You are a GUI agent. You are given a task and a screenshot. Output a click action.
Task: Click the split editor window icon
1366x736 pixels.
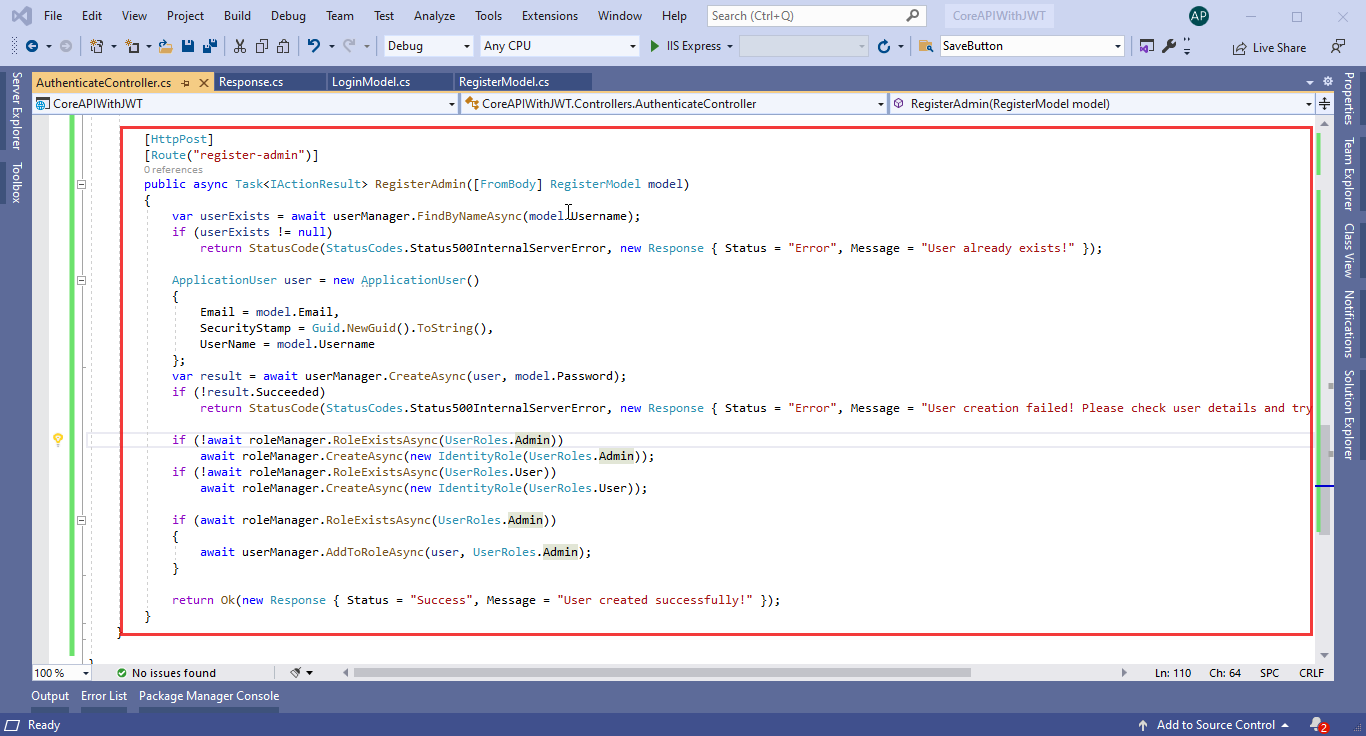coord(1324,104)
